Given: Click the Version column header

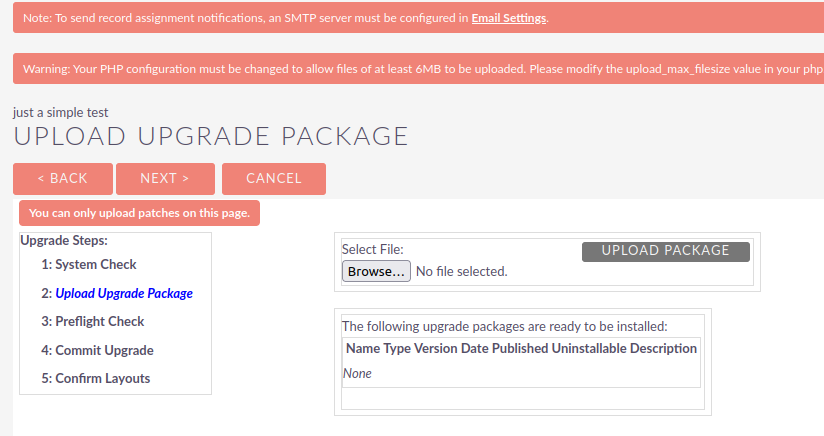Looking at the screenshot, I should 436,349.
